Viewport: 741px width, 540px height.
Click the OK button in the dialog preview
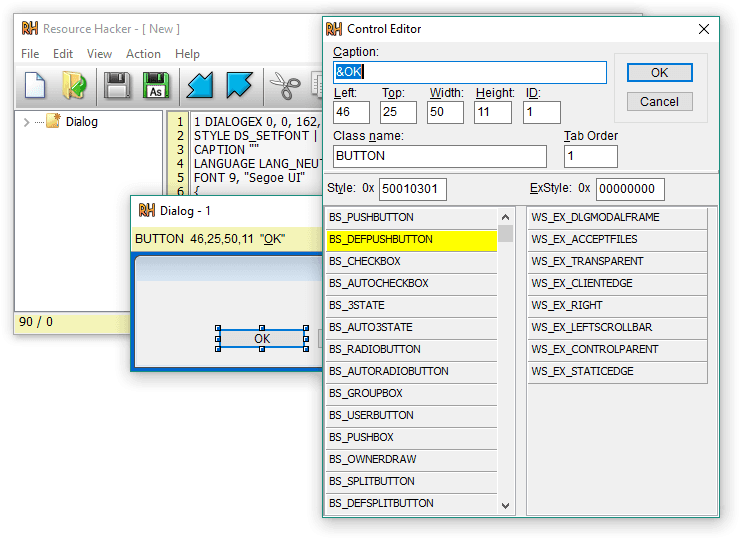[x=262, y=339]
